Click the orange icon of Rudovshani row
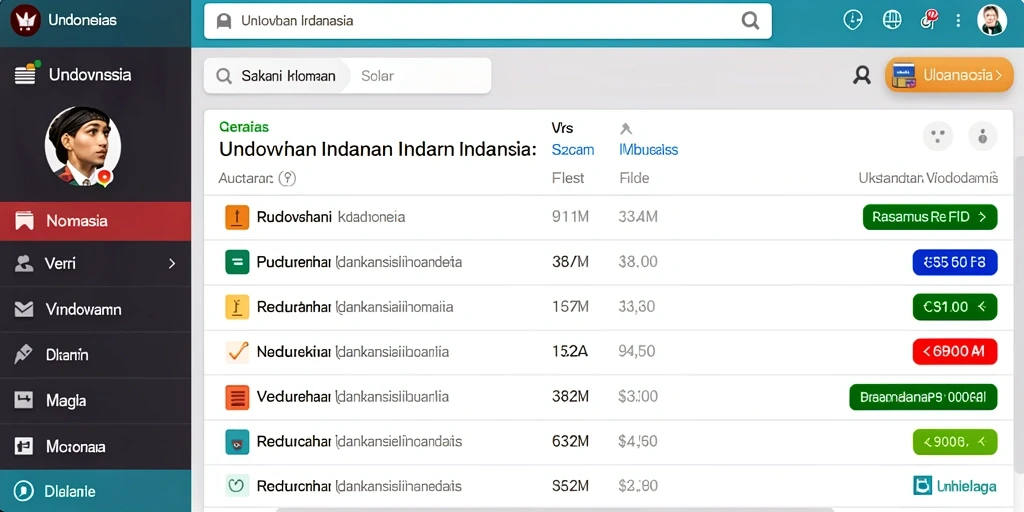 coord(237,217)
